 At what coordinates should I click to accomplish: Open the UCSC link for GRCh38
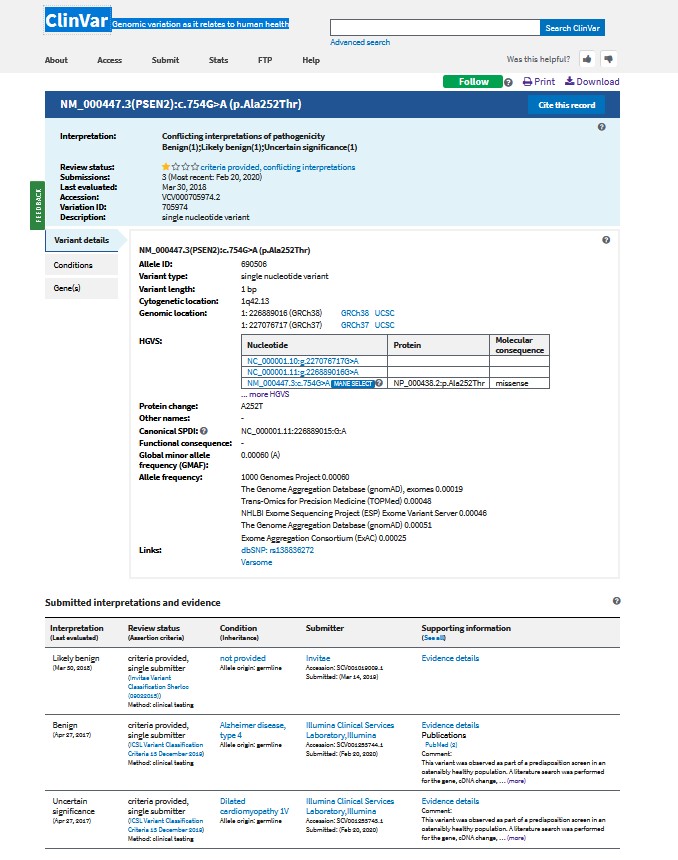(385, 313)
